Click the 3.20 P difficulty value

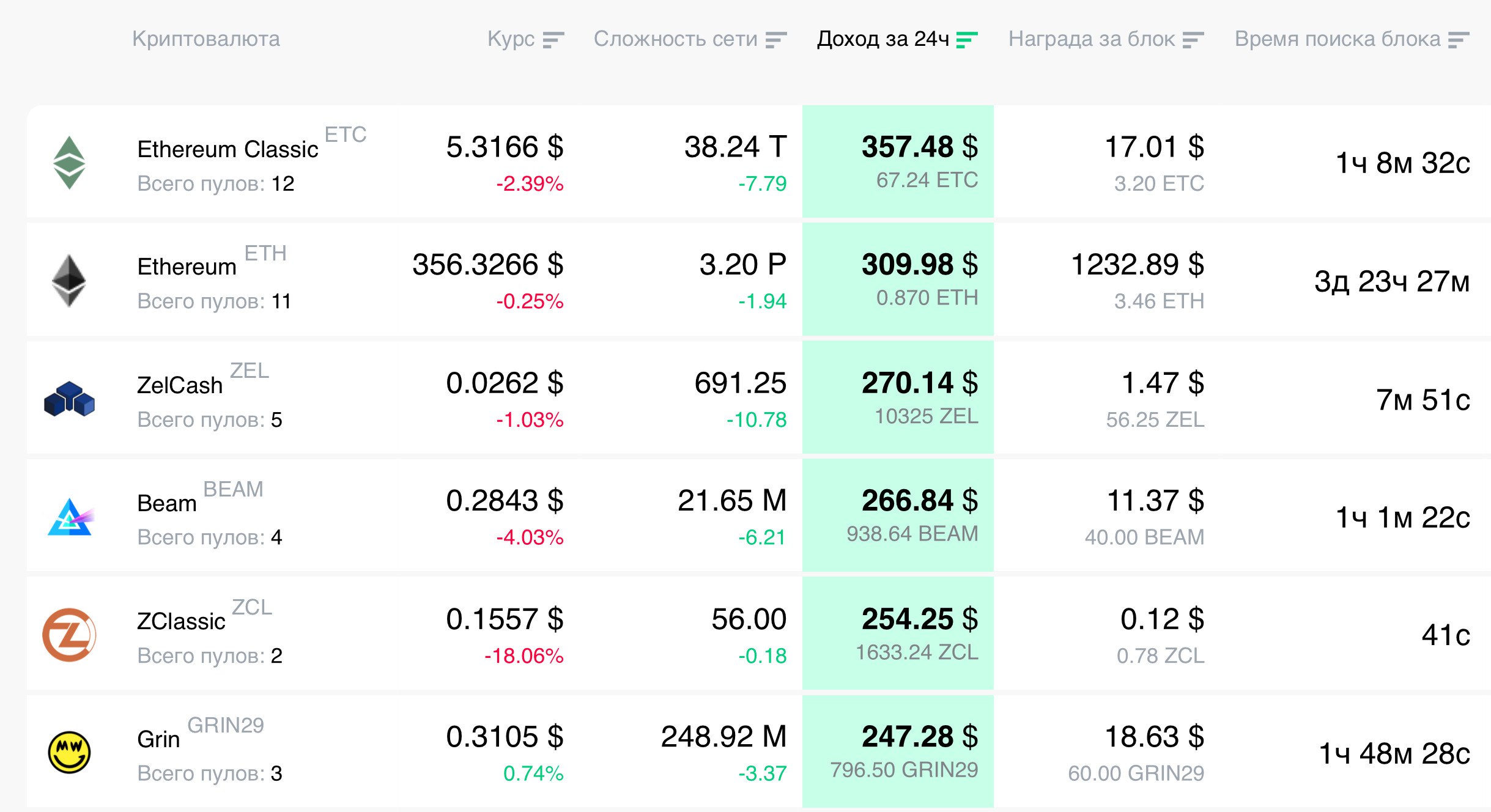pos(743,264)
